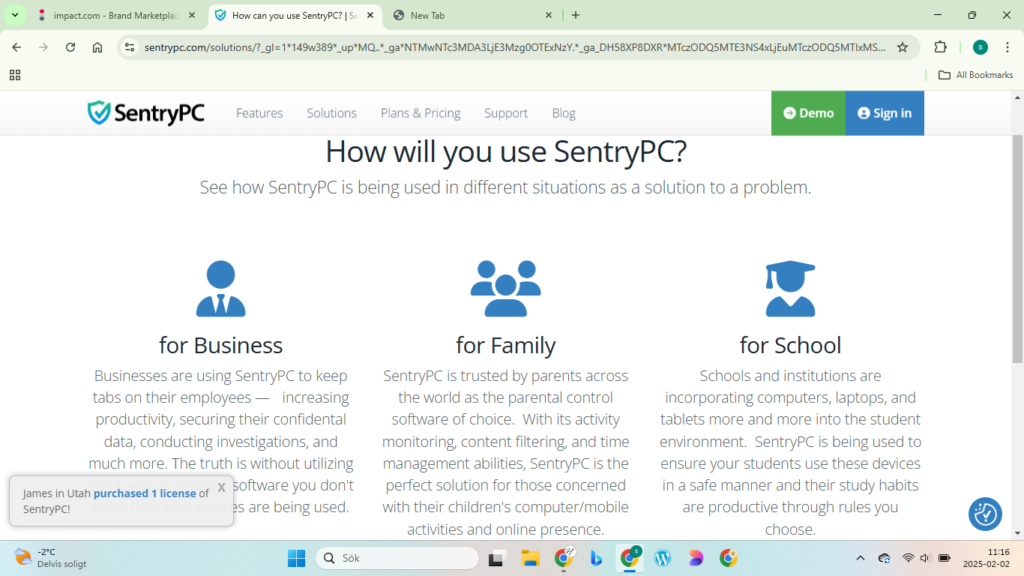
Task: Open Task View on the taskbar
Action: pyautogui.click(x=496, y=558)
